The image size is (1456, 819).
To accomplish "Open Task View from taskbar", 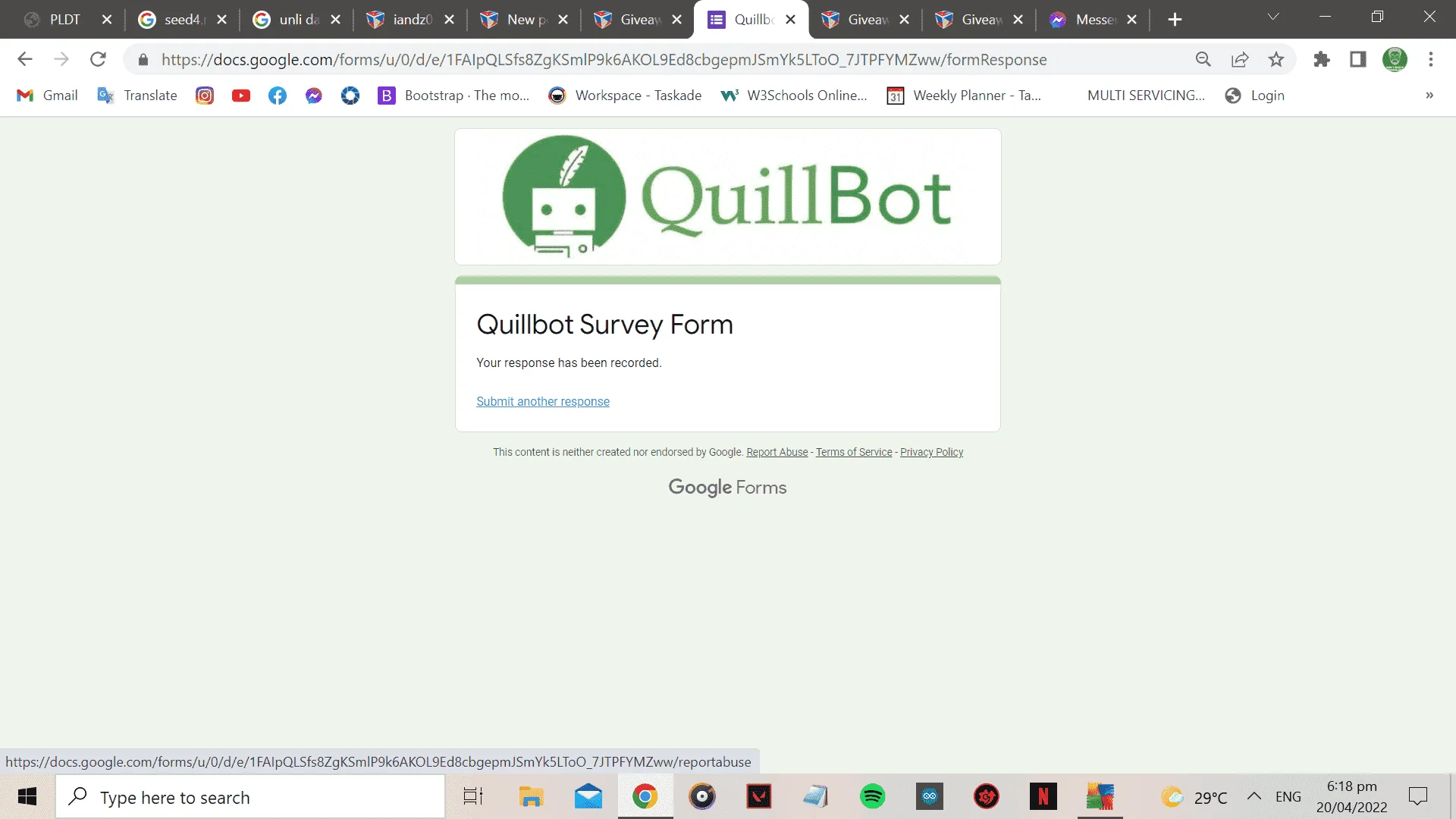I will [x=473, y=797].
